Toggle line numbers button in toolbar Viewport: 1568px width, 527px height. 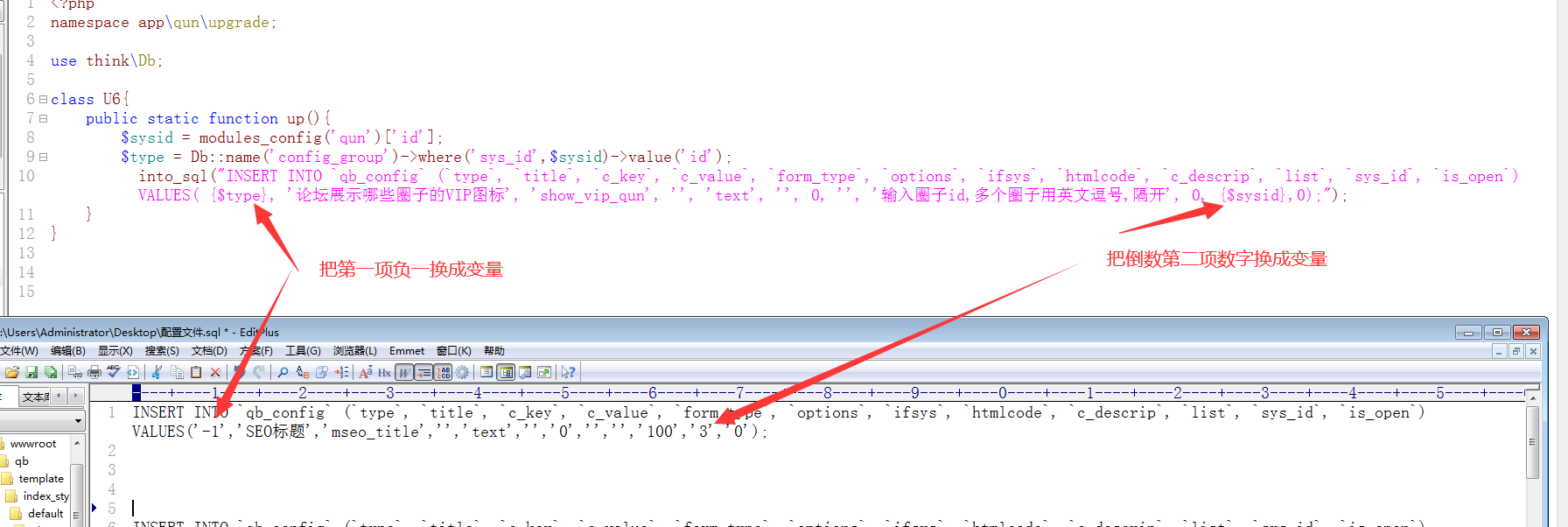click(443, 372)
